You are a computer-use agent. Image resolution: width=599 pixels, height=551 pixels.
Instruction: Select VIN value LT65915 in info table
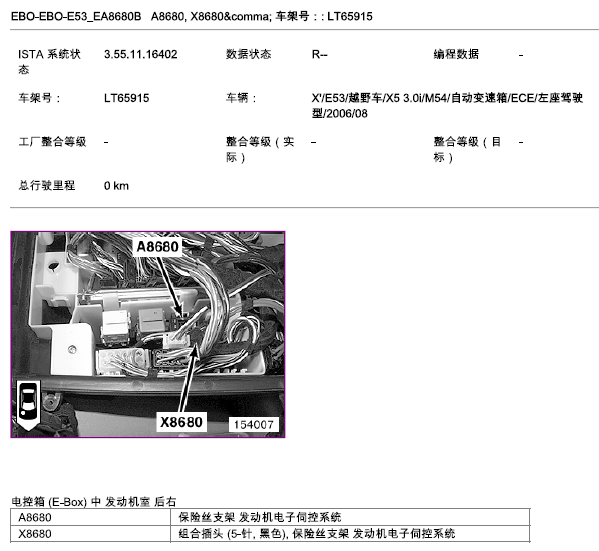[126, 98]
